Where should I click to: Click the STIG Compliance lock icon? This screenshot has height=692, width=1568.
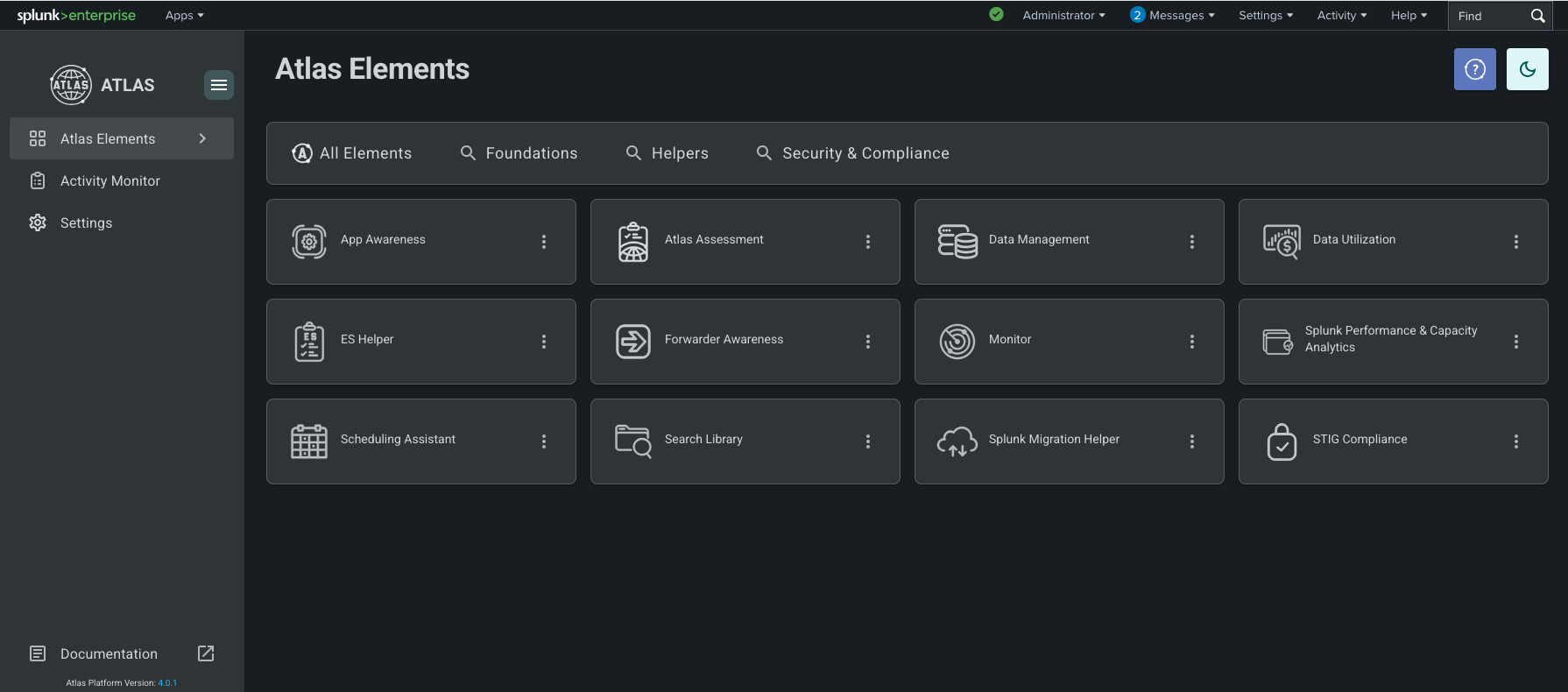click(1282, 441)
